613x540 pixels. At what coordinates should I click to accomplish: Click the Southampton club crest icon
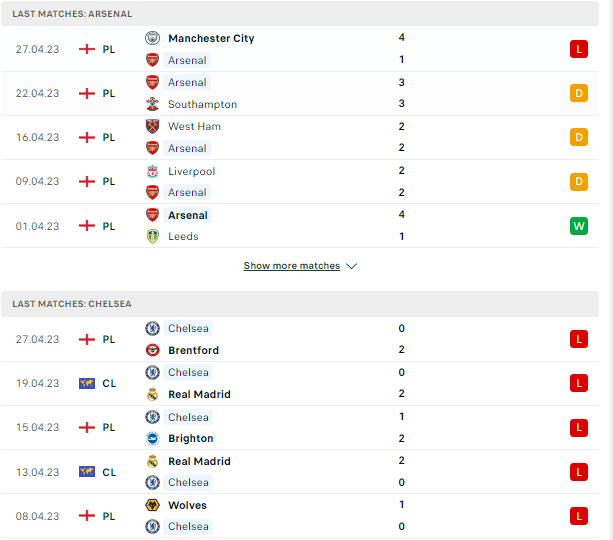point(152,104)
